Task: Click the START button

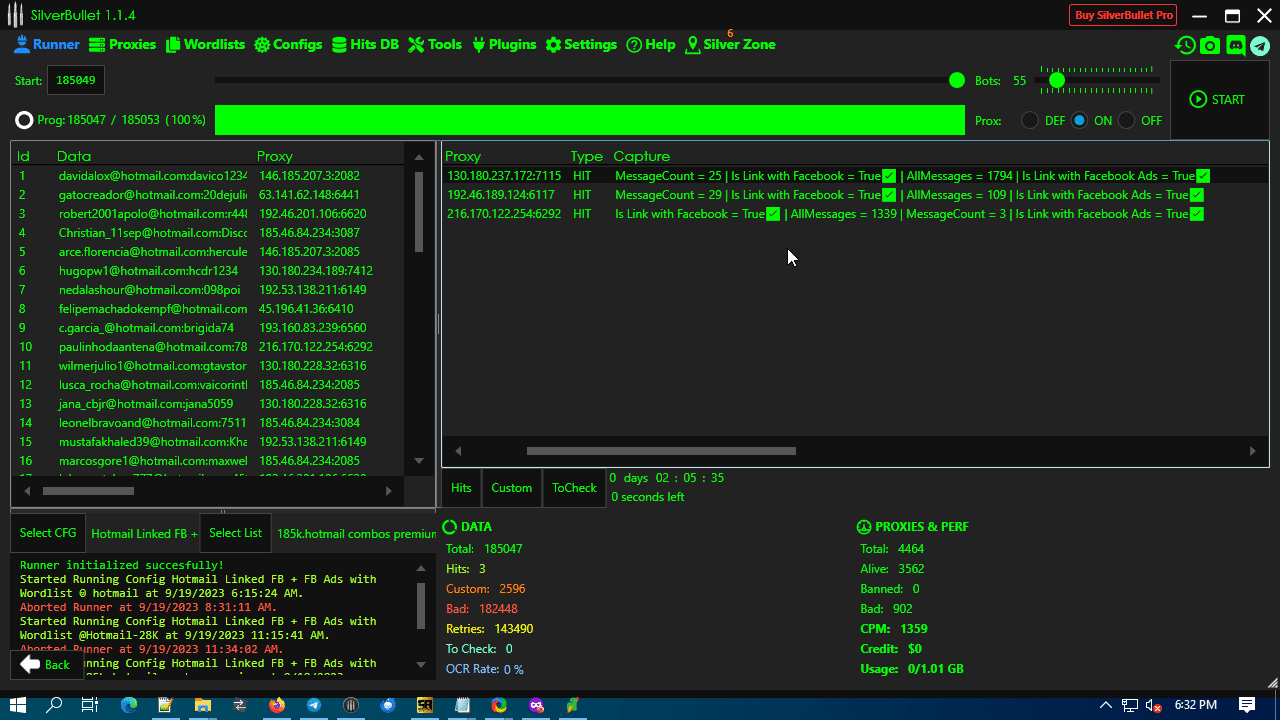Action: [1217, 99]
